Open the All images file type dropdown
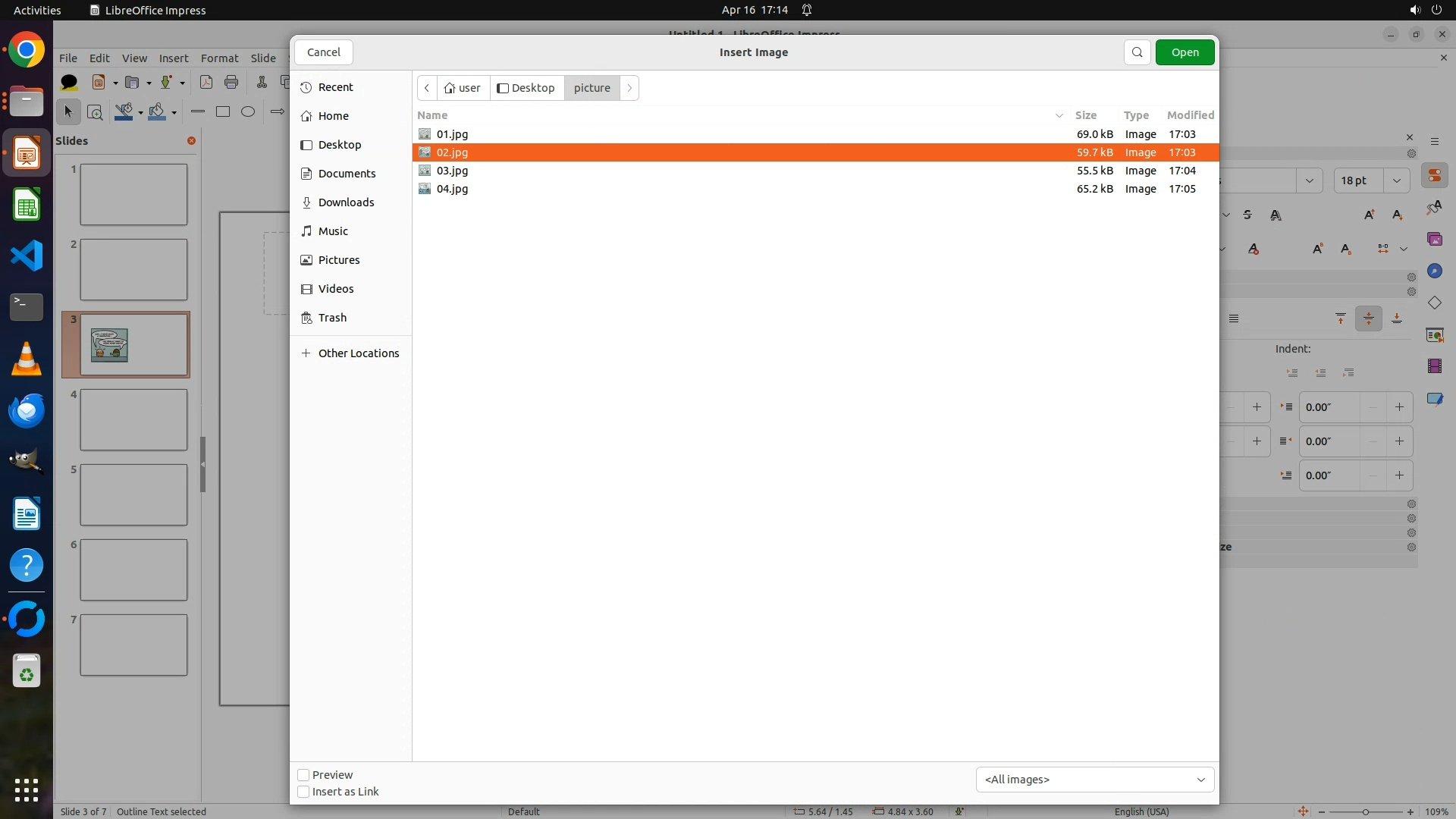 tap(1094, 780)
